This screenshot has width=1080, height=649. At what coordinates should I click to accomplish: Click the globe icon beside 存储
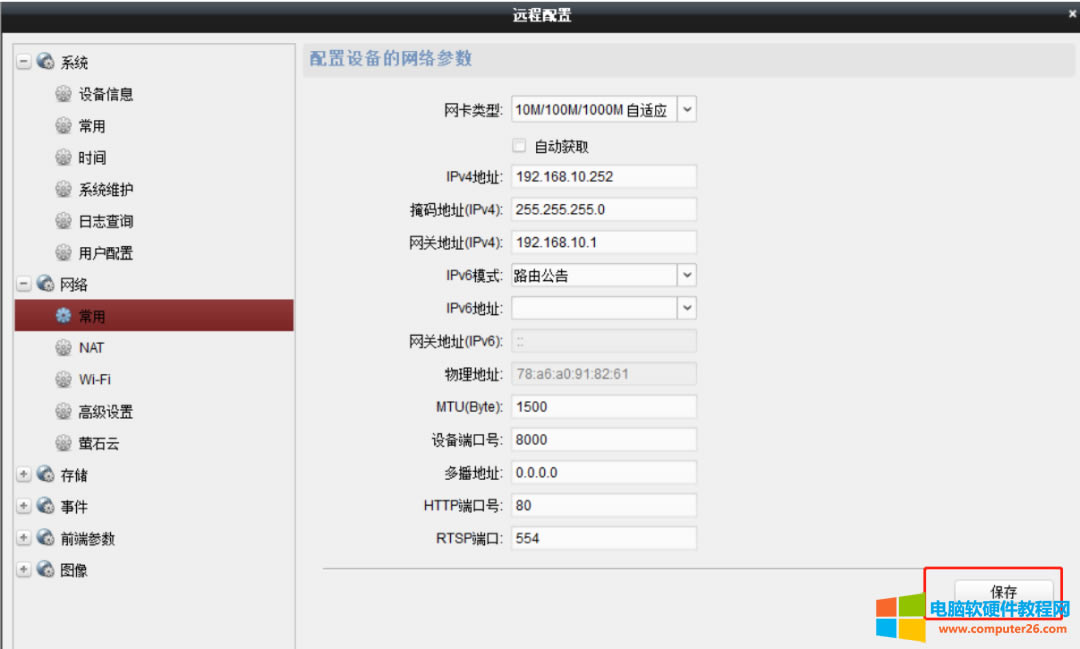tap(45, 474)
